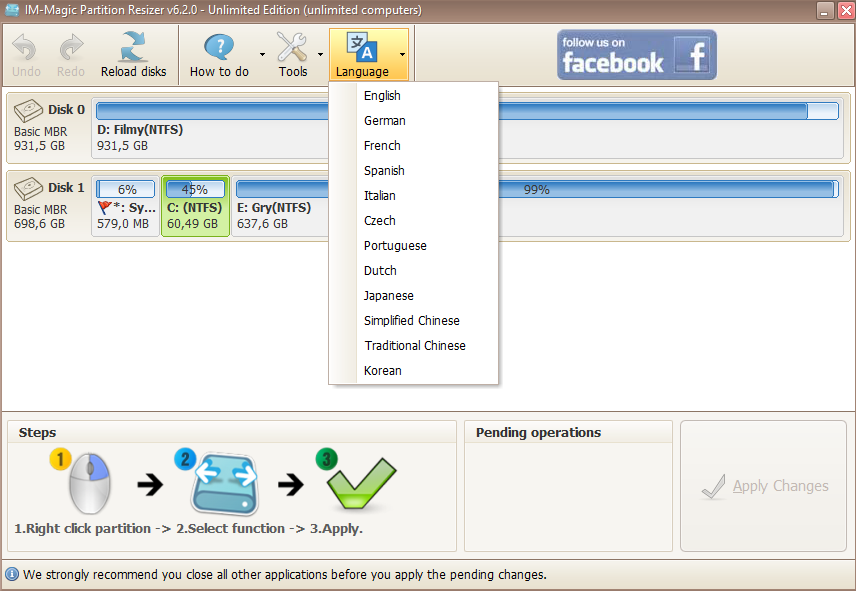Click the 6% usage bar
856x591 pixels.
126,189
